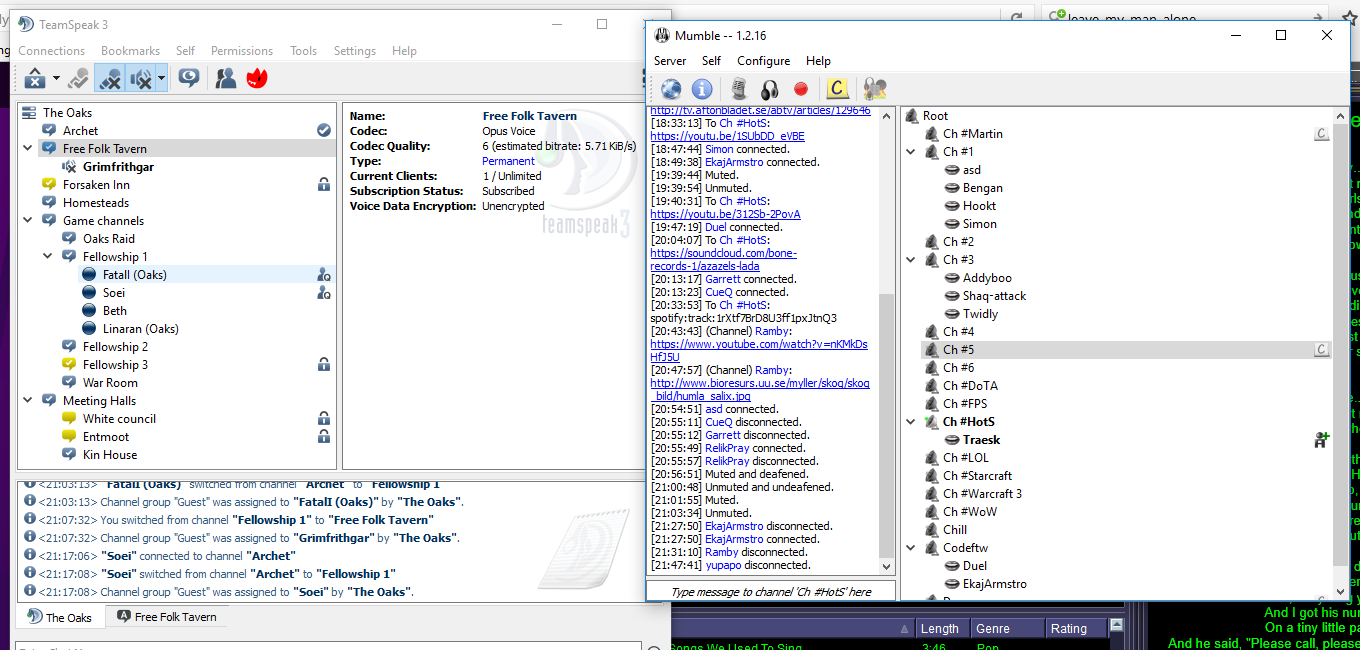Open the youtu.be/1SUbDD_eVBE link
This screenshot has width=1360, height=650.
pyautogui.click(x=727, y=136)
